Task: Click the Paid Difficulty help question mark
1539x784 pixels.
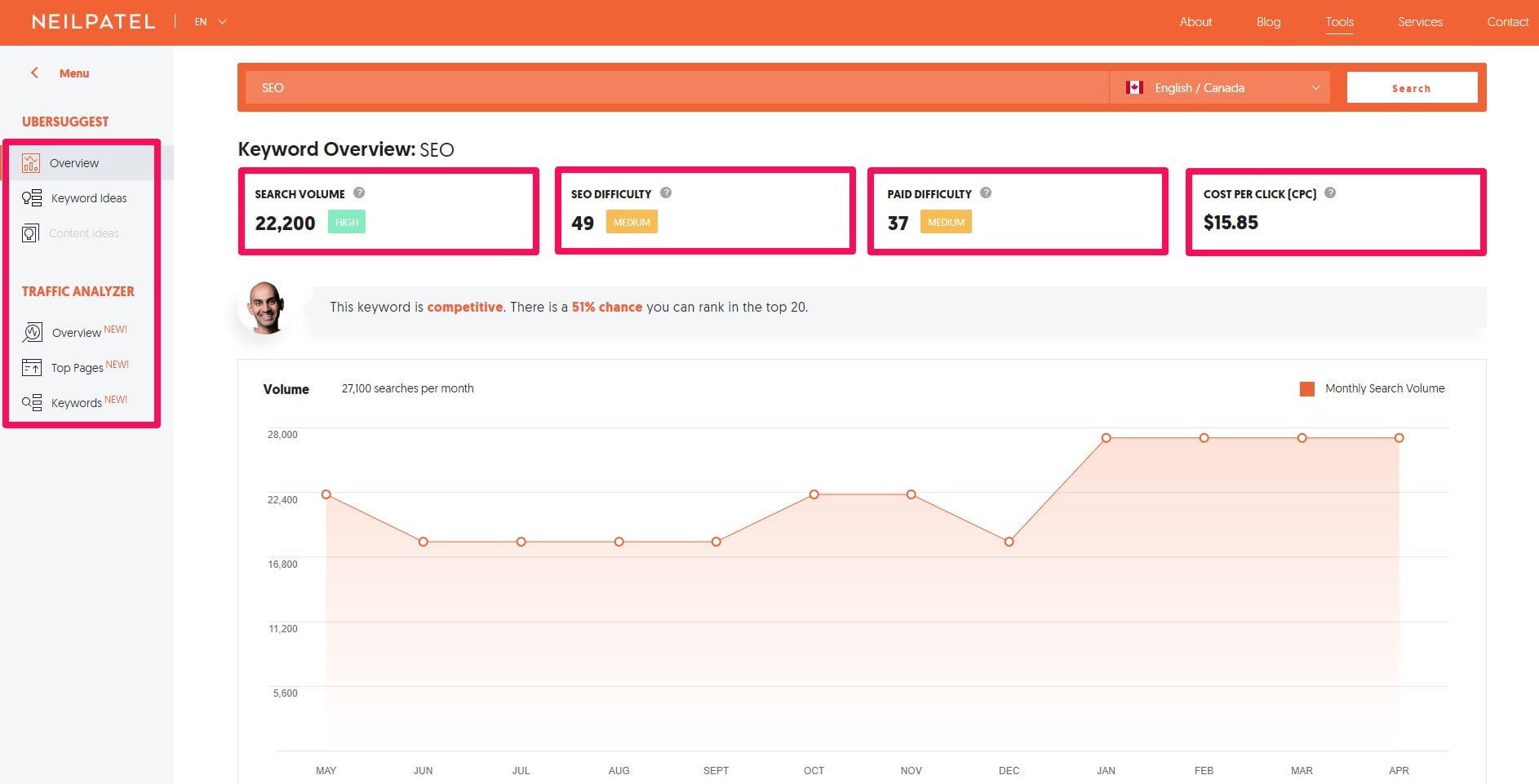Action: 986,193
